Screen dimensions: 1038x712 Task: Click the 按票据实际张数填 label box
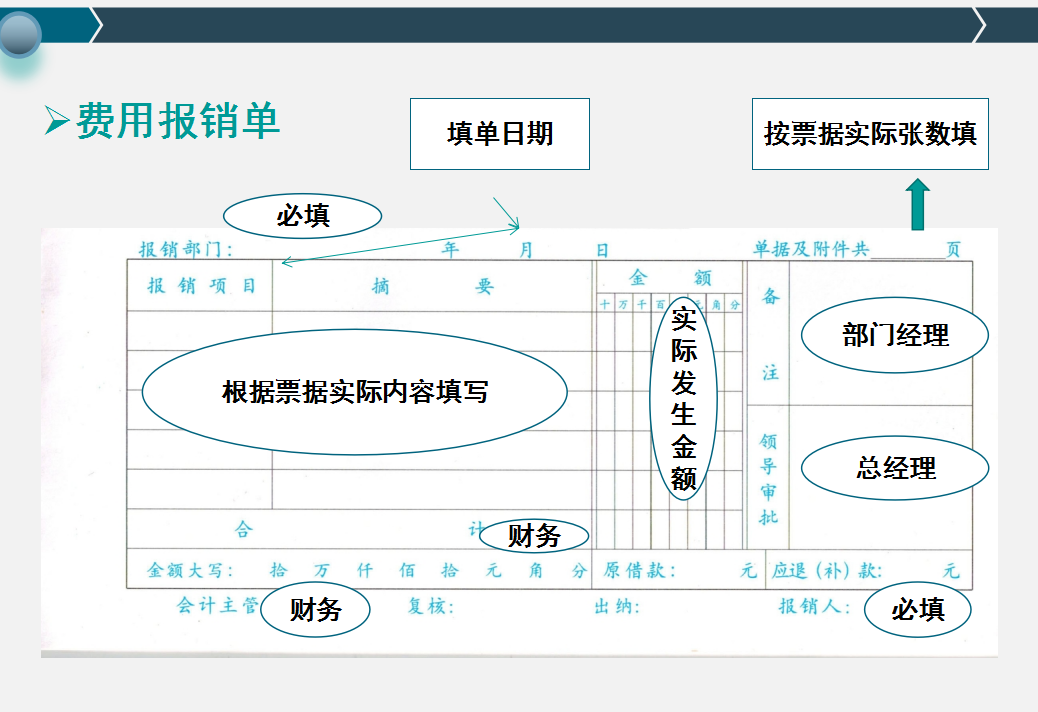pos(872,133)
